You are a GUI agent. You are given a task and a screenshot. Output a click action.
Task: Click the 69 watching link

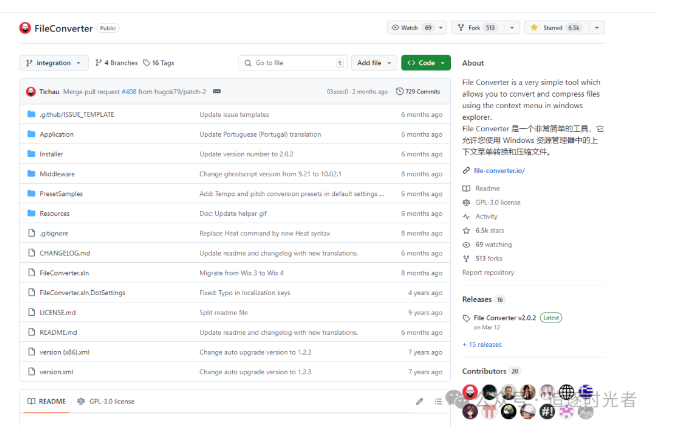tap(493, 245)
